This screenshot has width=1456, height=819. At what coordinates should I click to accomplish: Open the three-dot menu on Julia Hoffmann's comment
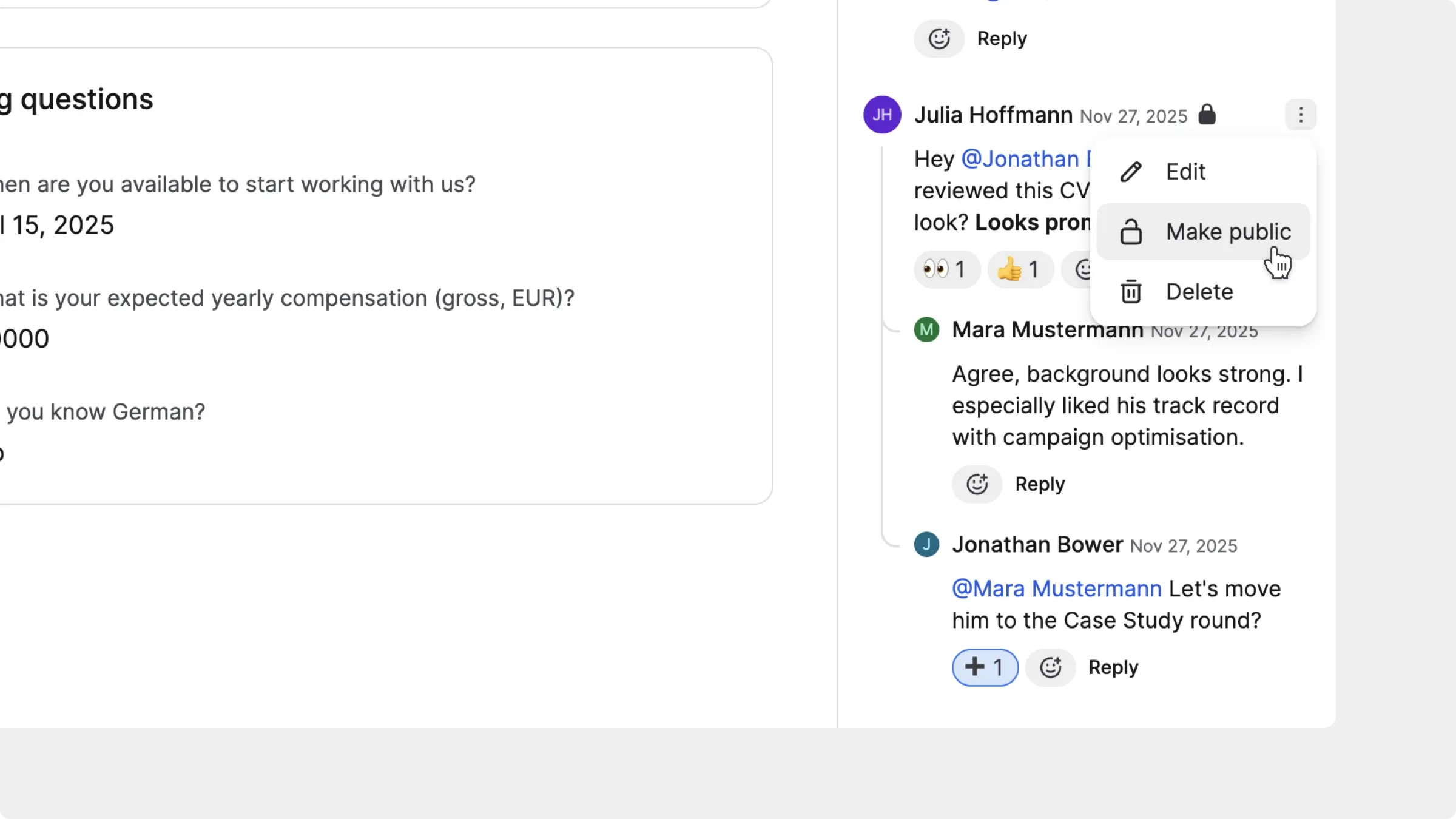1300,115
